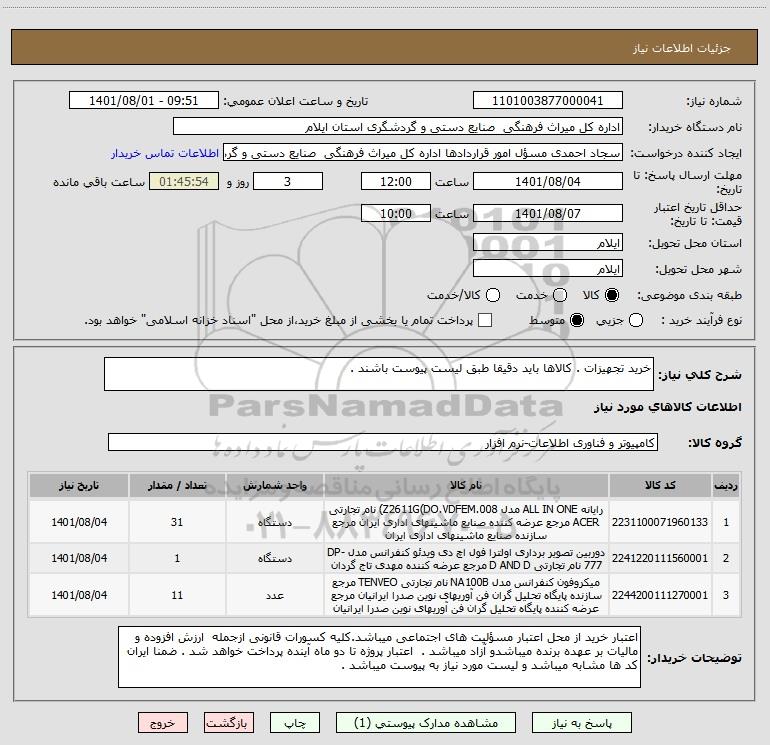Toggle the اسناد خزانه اسلامی payment checkbox

point(485,320)
